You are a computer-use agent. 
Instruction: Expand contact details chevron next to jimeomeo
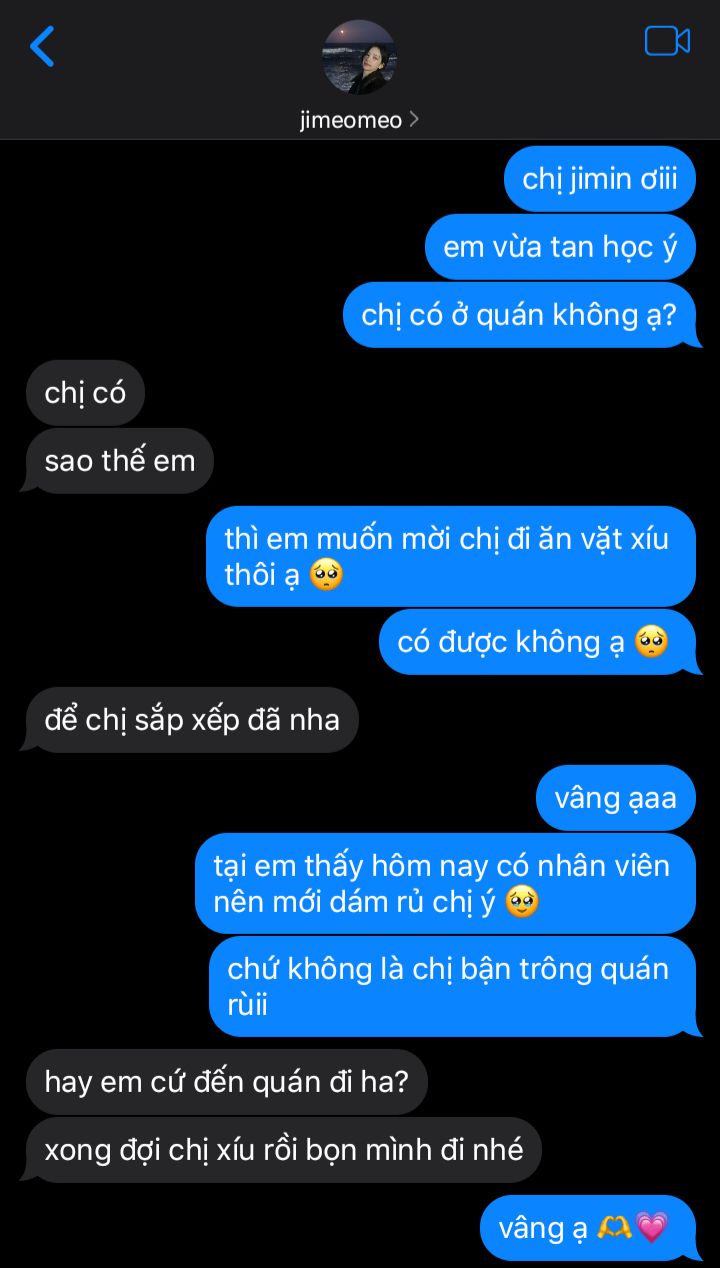414,120
